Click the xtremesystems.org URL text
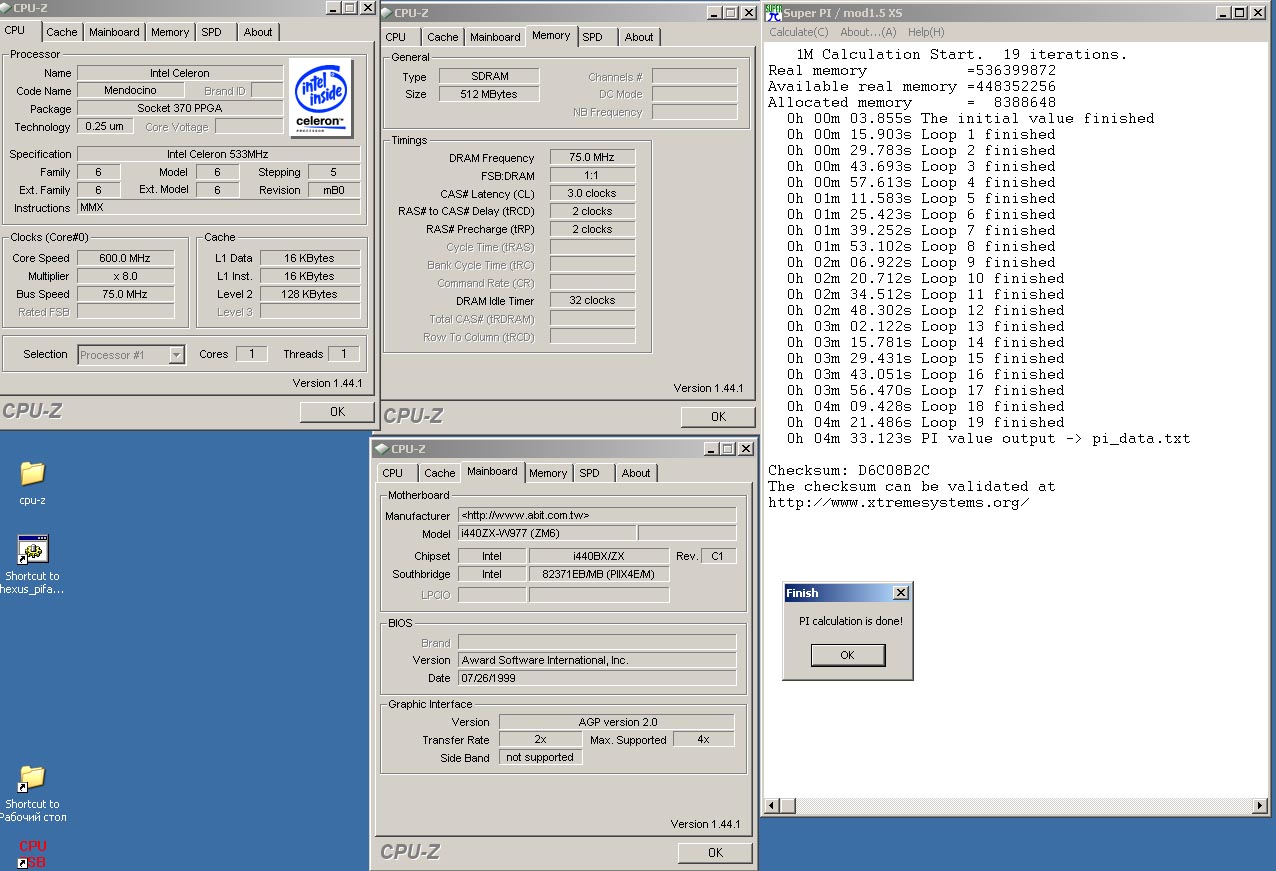This screenshot has height=871, width=1276. 899,502
